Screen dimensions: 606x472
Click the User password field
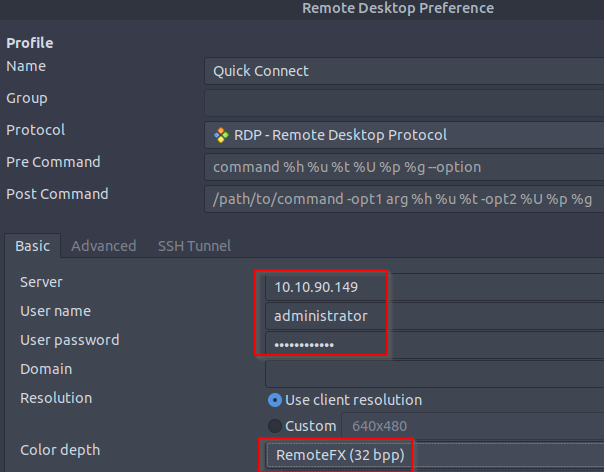pos(435,345)
